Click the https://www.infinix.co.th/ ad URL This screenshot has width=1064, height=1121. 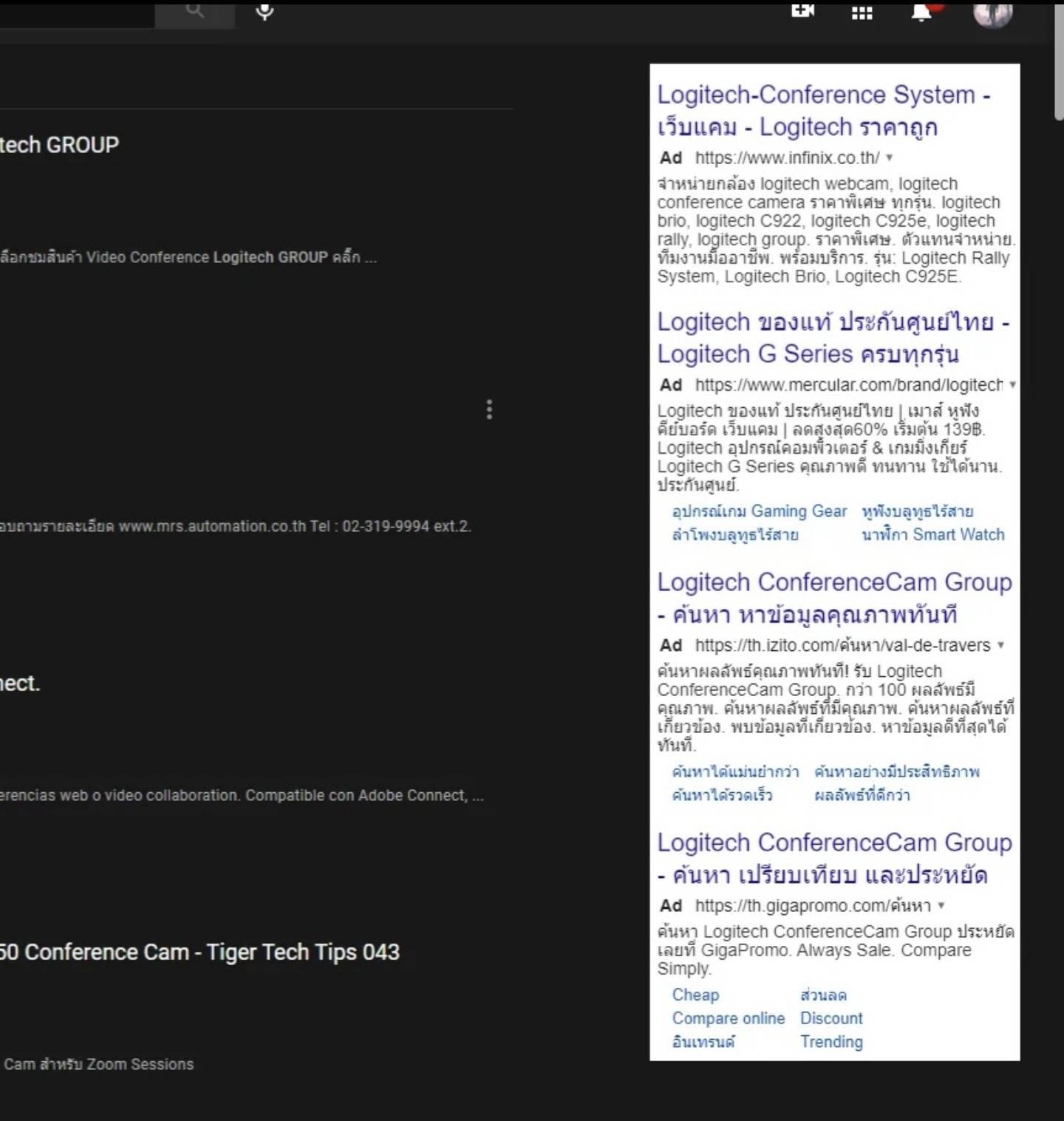pyautogui.click(x=787, y=157)
